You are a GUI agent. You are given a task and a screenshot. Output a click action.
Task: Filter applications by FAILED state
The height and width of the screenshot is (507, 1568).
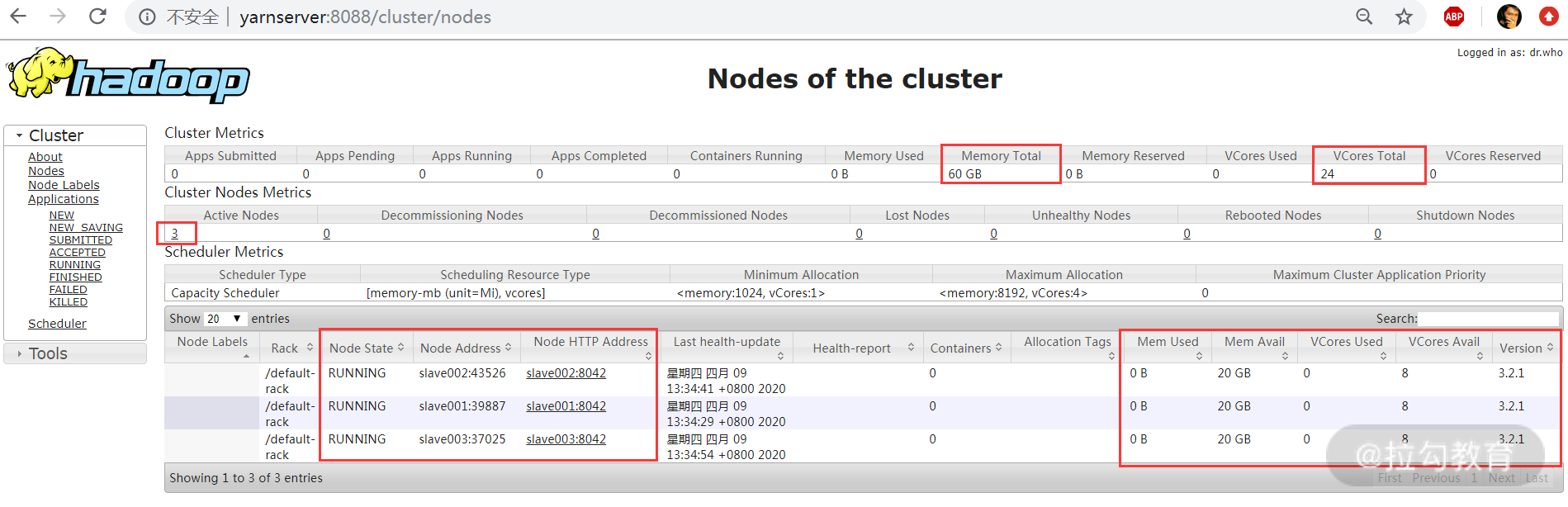(68, 290)
